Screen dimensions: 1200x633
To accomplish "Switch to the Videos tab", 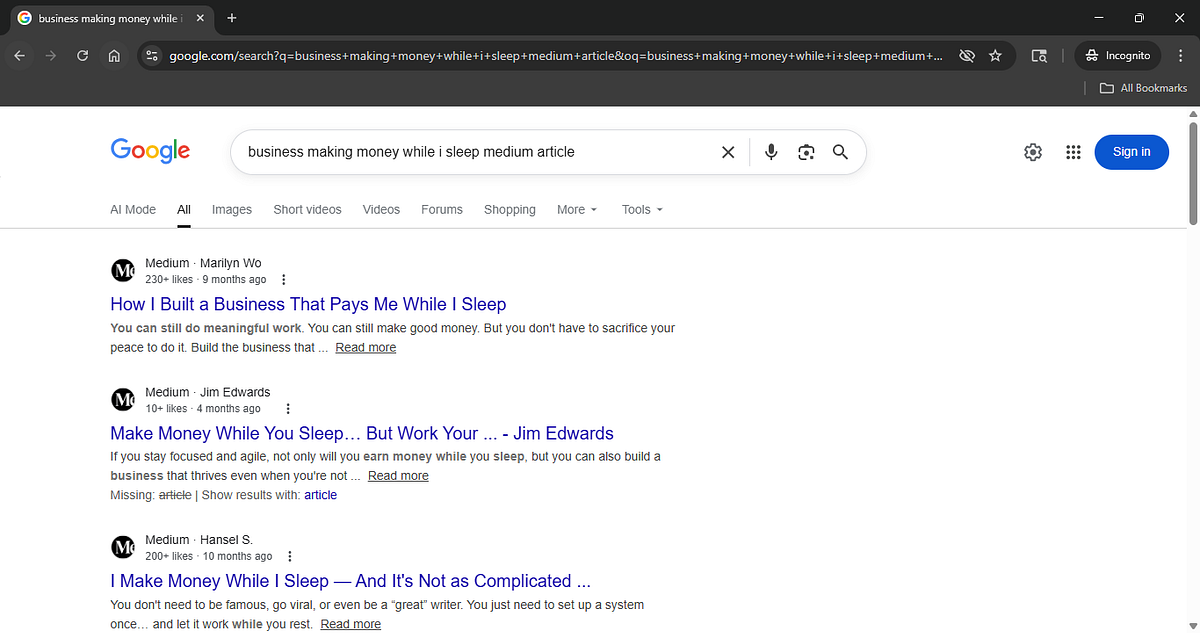I will click(x=381, y=210).
